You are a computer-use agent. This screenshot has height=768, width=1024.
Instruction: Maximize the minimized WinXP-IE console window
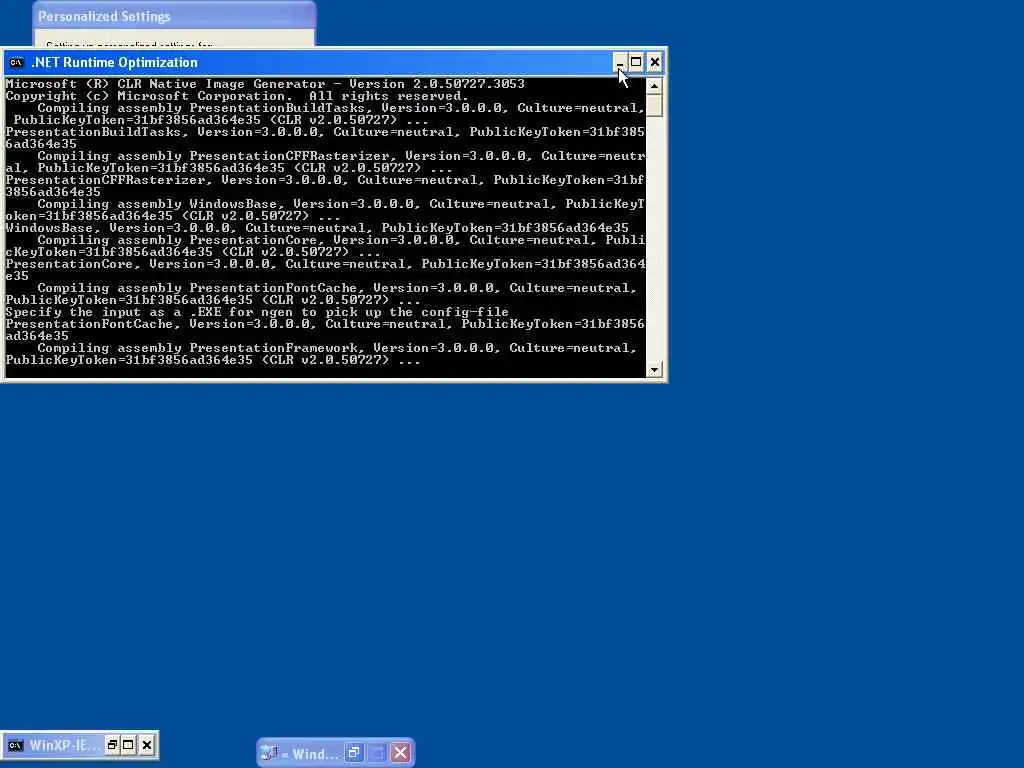point(129,745)
